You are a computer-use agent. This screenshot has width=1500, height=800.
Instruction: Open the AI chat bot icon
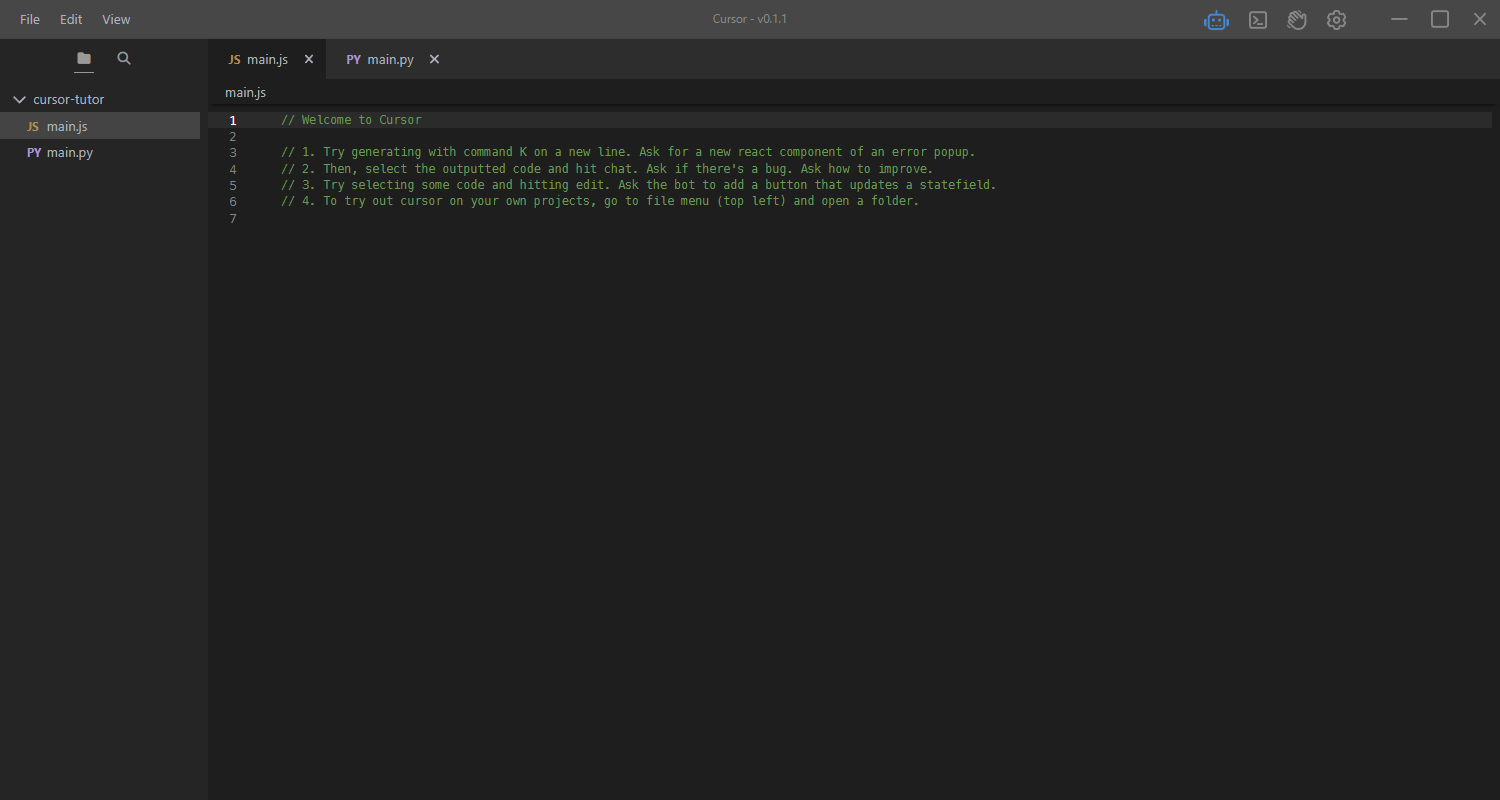click(1216, 20)
